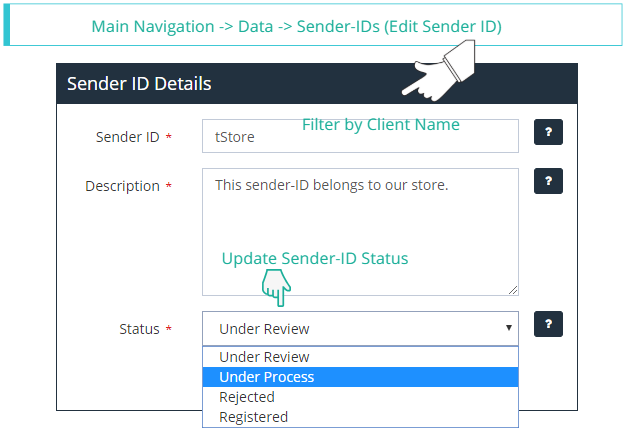This screenshot has width=627, height=447.
Task: Click the 'Status' field label
Action: coord(139,329)
